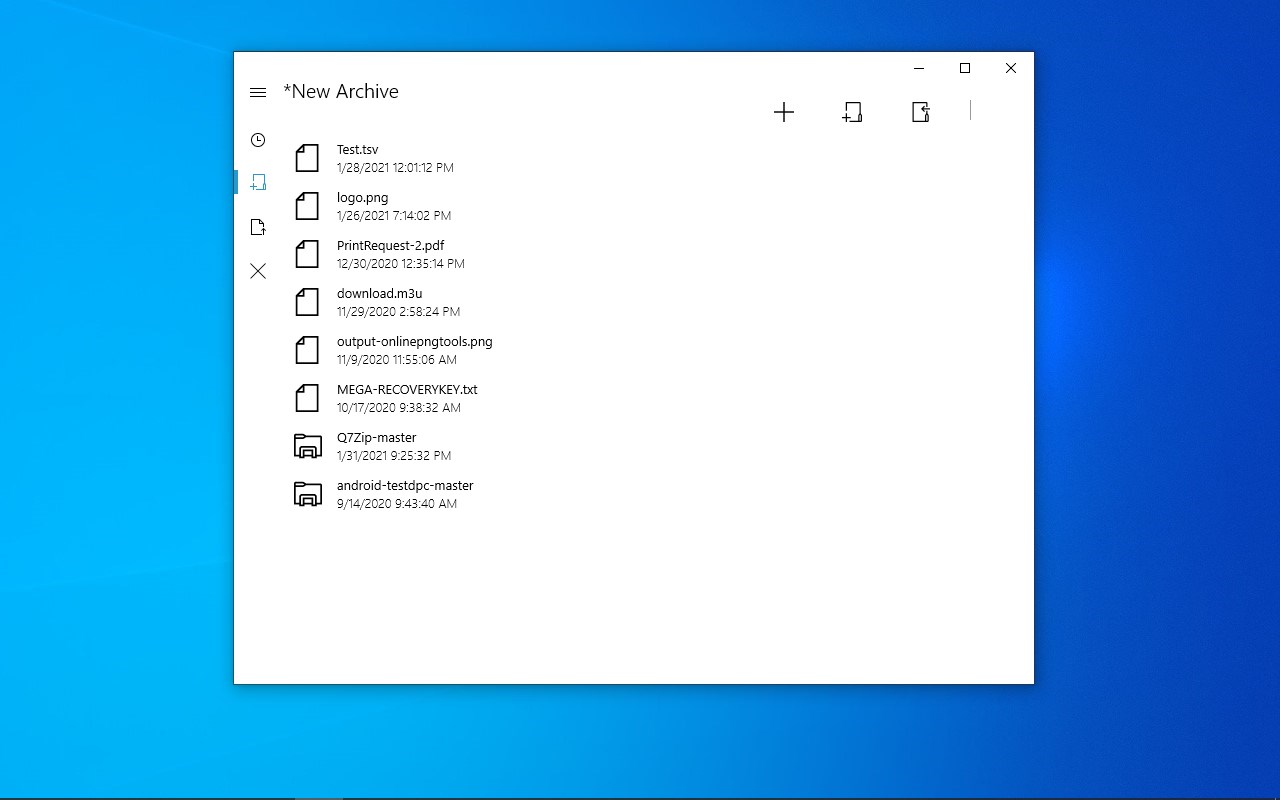Select the Q7Zip-master folder name

(377, 438)
